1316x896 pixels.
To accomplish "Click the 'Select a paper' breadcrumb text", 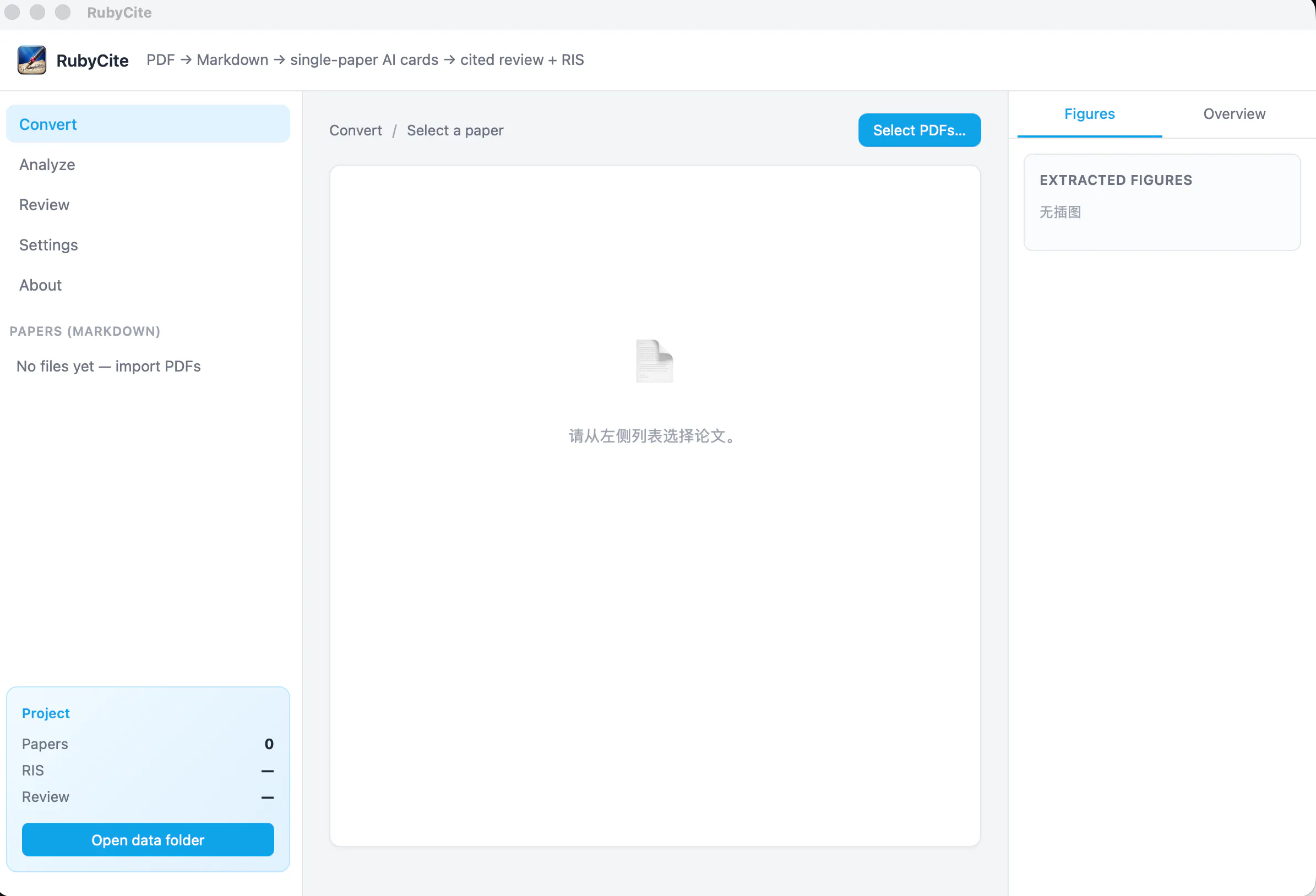I will (455, 130).
